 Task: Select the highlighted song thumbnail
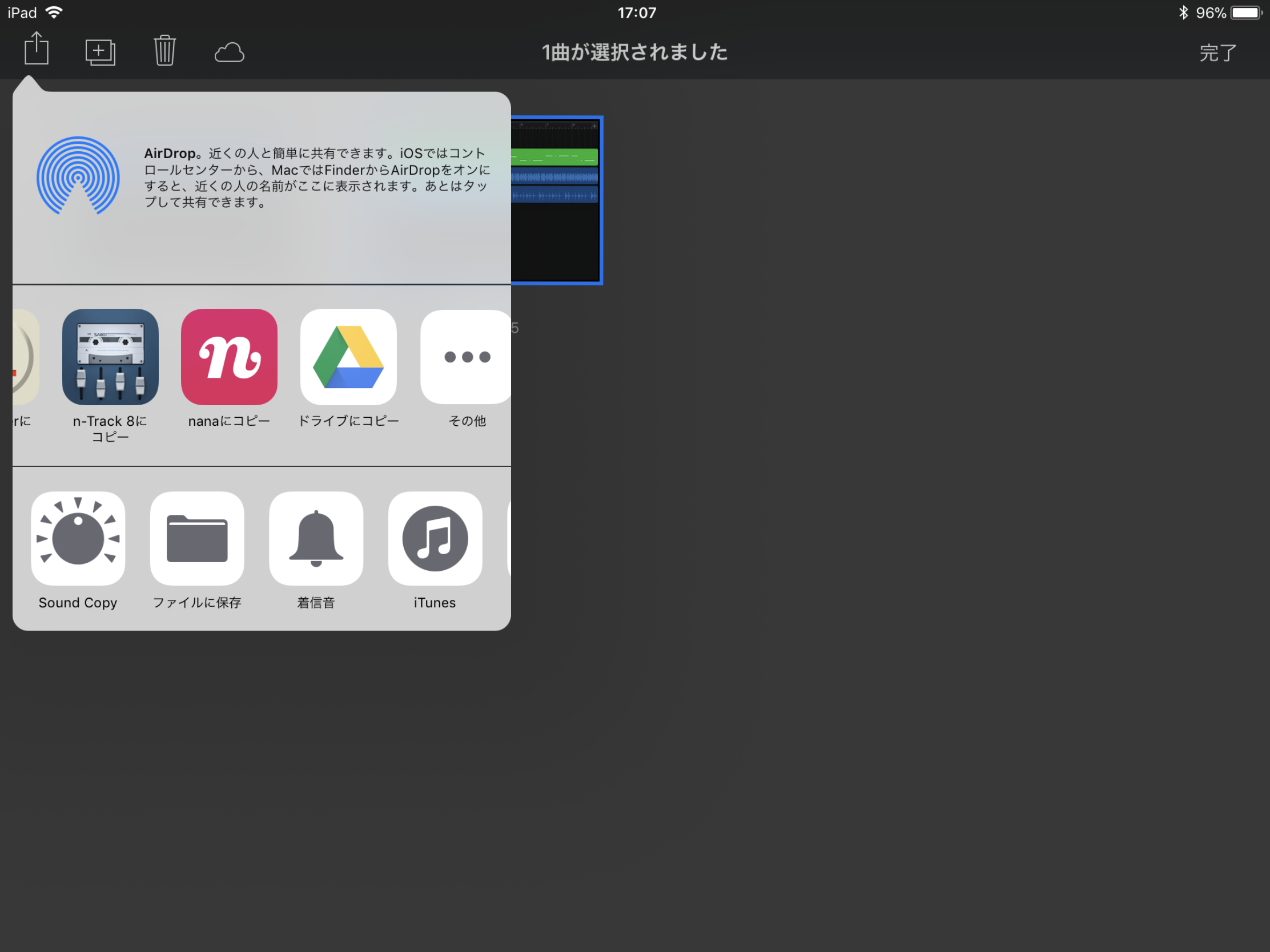pyautogui.click(x=556, y=200)
